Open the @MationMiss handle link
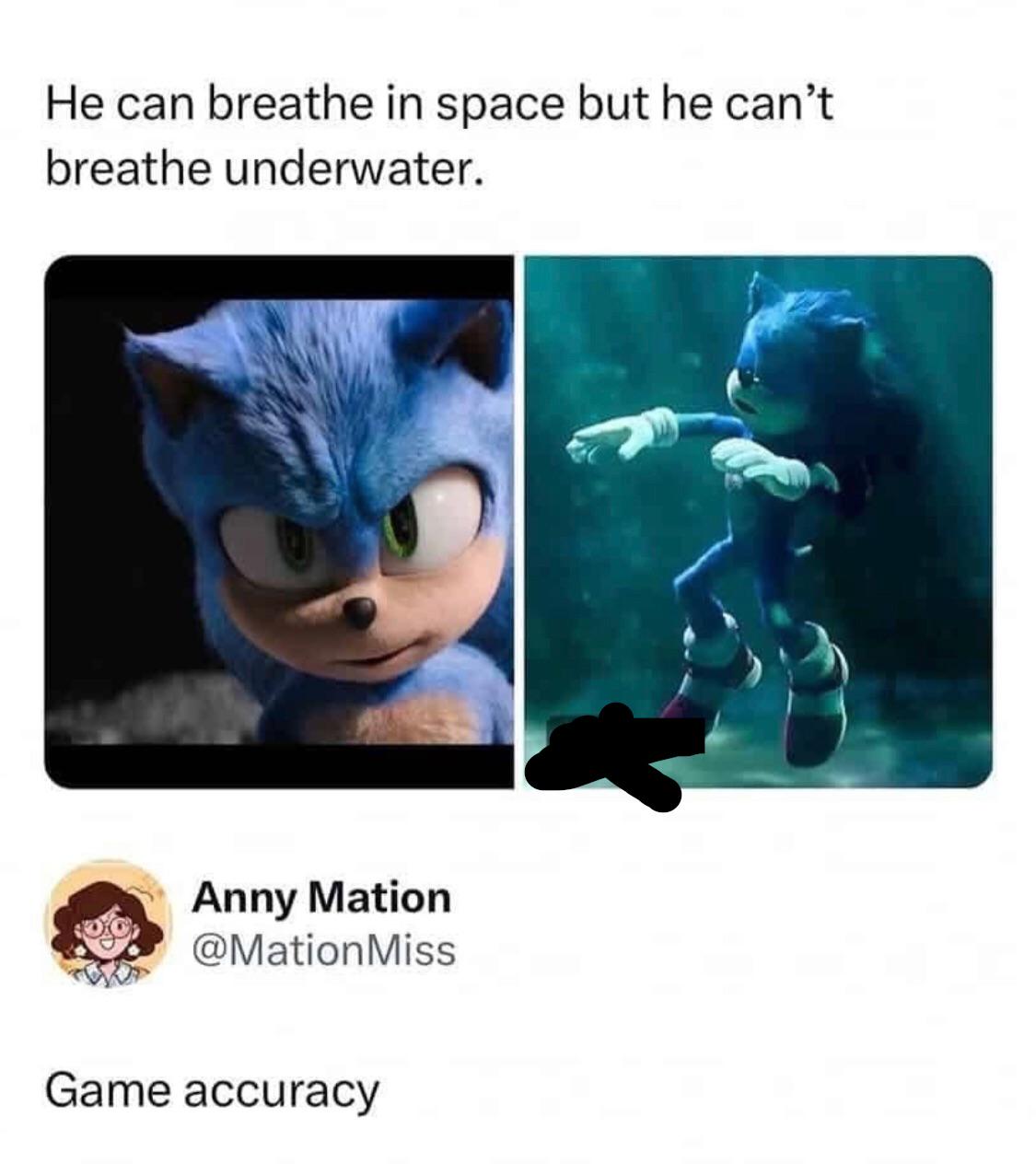1036x1164 pixels. point(323,949)
